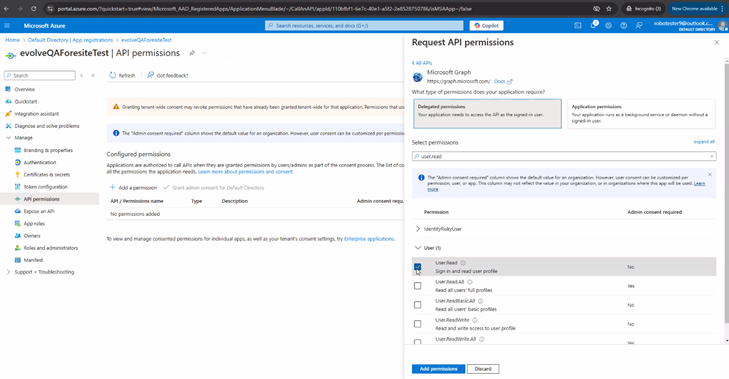Image resolution: width=729 pixels, height=379 pixels.
Task: Expand Support + Troubleshooting section
Action: pyautogui.click(x=8, y=272)
